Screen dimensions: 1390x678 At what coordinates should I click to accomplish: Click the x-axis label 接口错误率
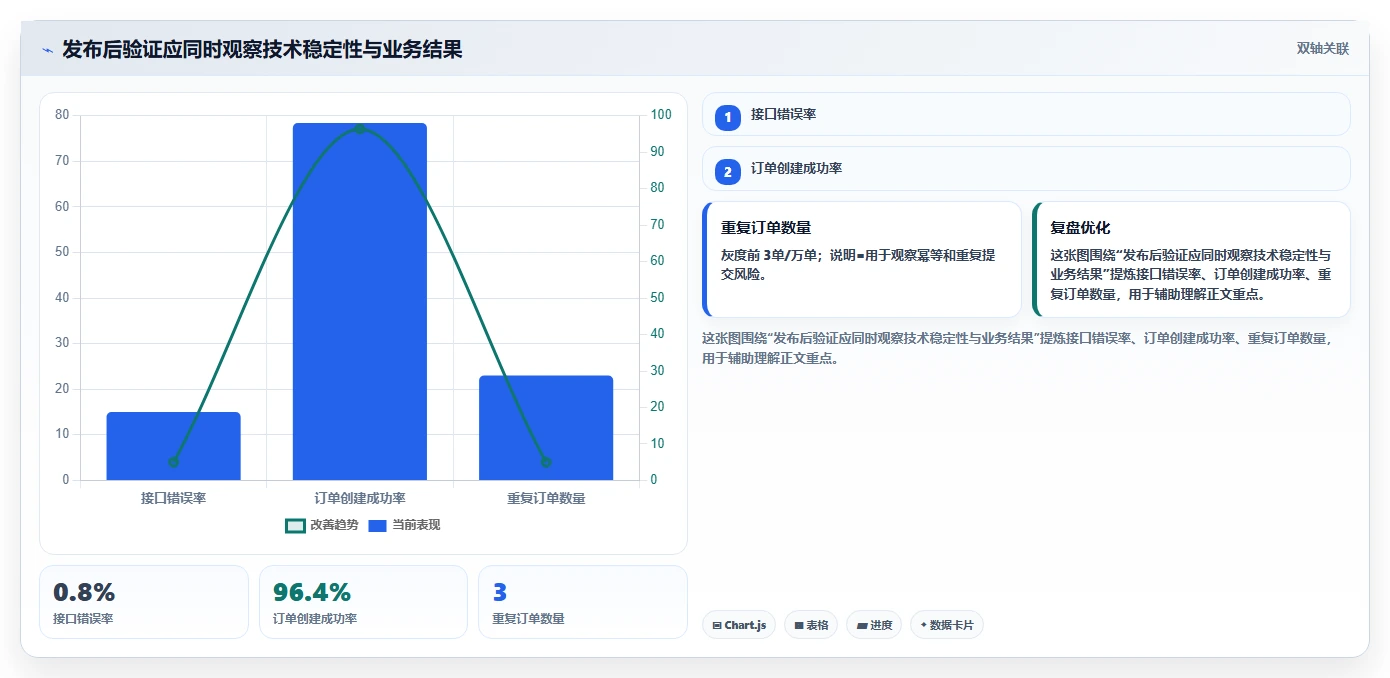coord(173,498)
